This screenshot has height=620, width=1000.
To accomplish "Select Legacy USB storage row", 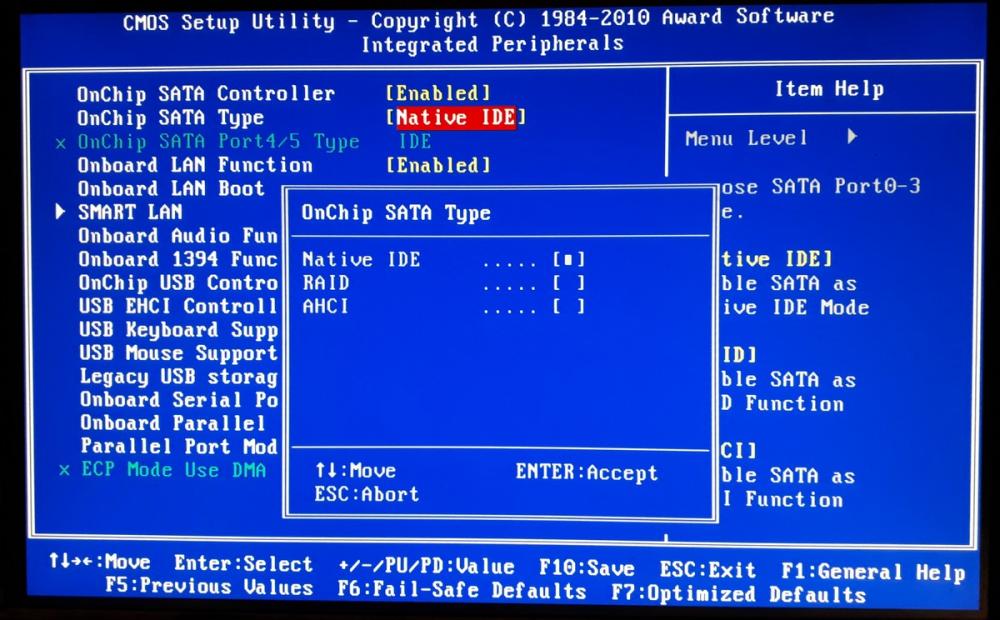I will pos(179,377).
